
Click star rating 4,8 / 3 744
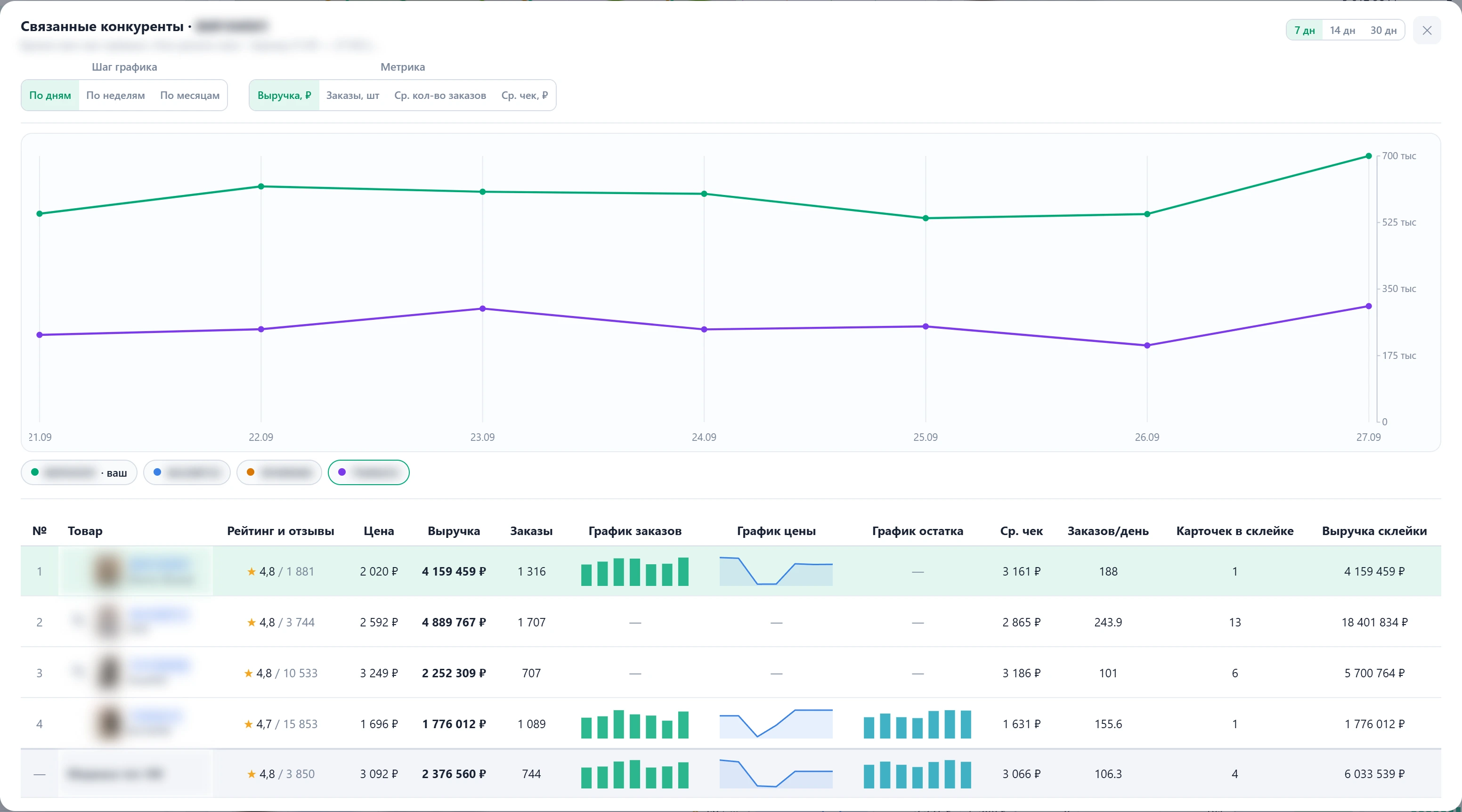tap(280, 623)
